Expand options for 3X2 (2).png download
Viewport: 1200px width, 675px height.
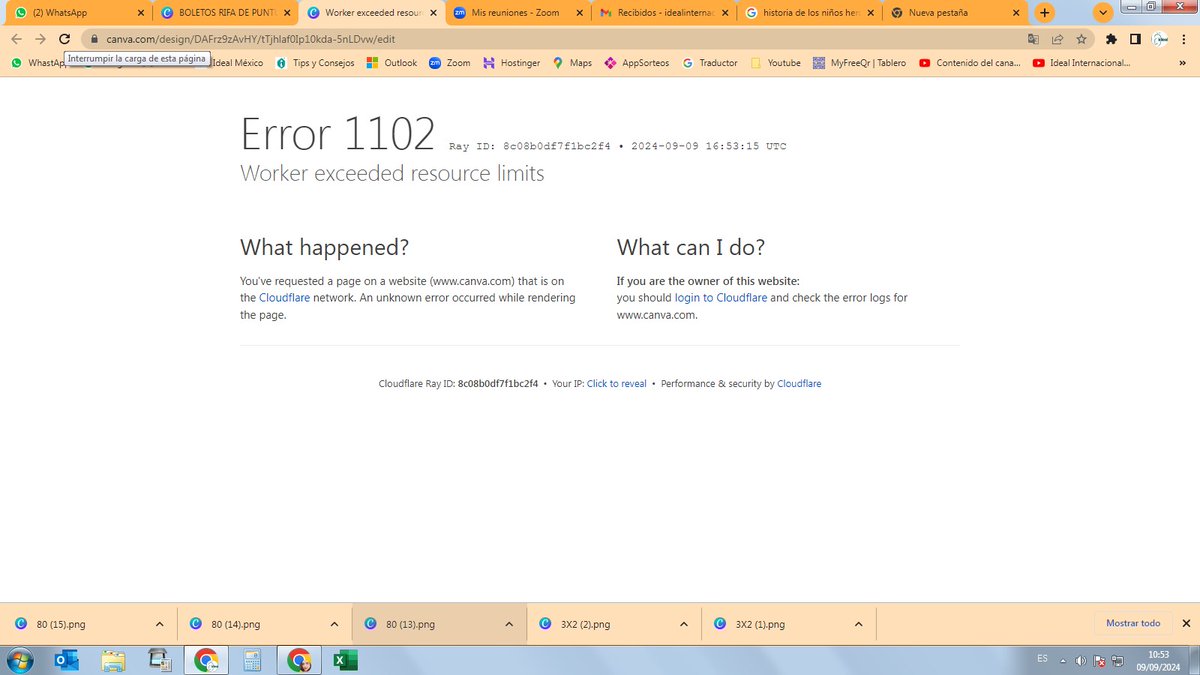tap(684, 624)
